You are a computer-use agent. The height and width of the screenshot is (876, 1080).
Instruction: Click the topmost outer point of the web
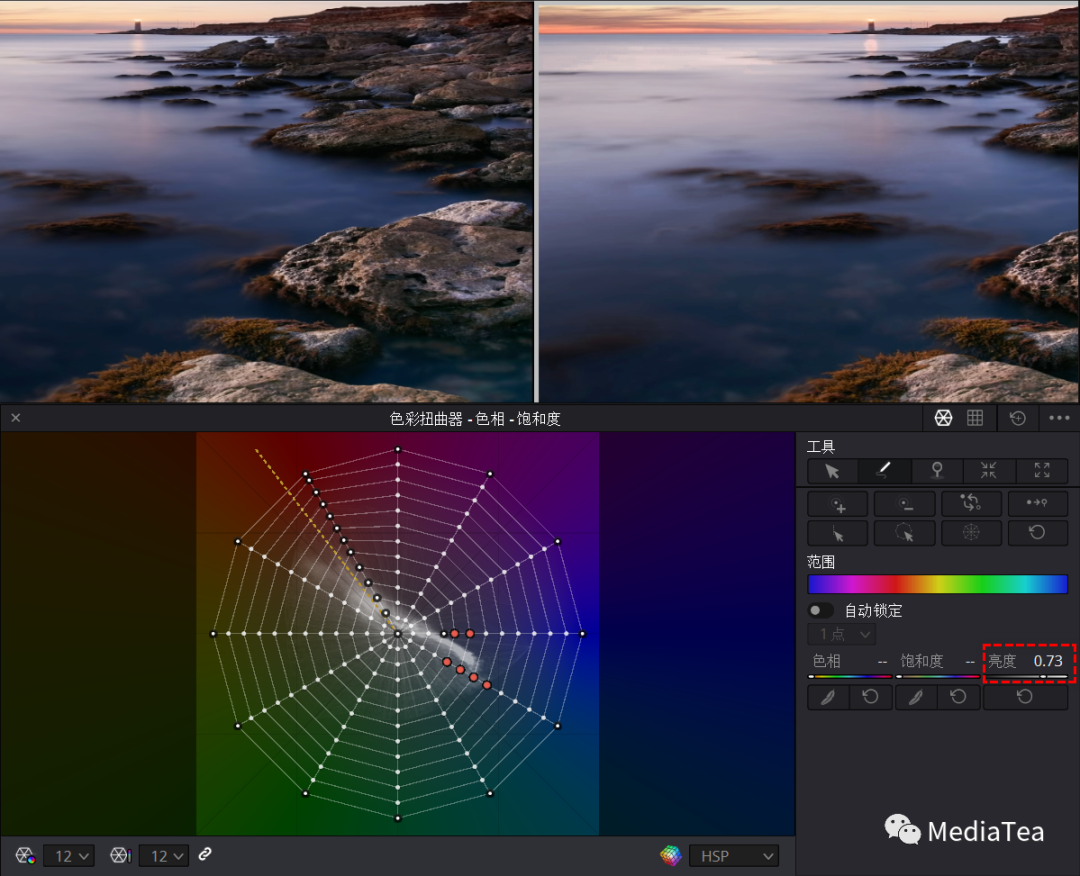click(x=397, y=449)
